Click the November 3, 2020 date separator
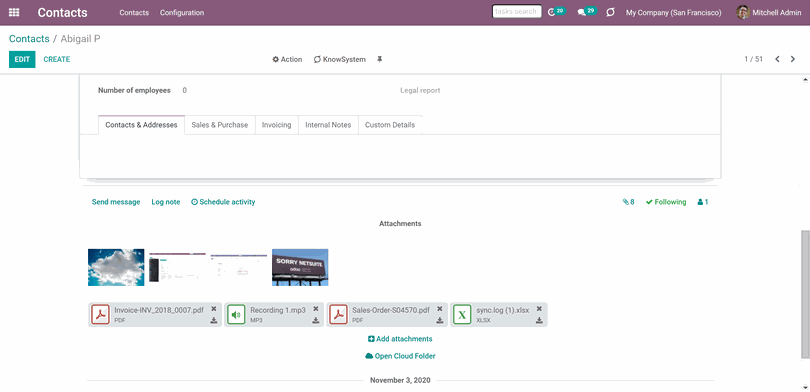Image resolution: width=810 pixels, height=392 pixels. click(400, 380)
